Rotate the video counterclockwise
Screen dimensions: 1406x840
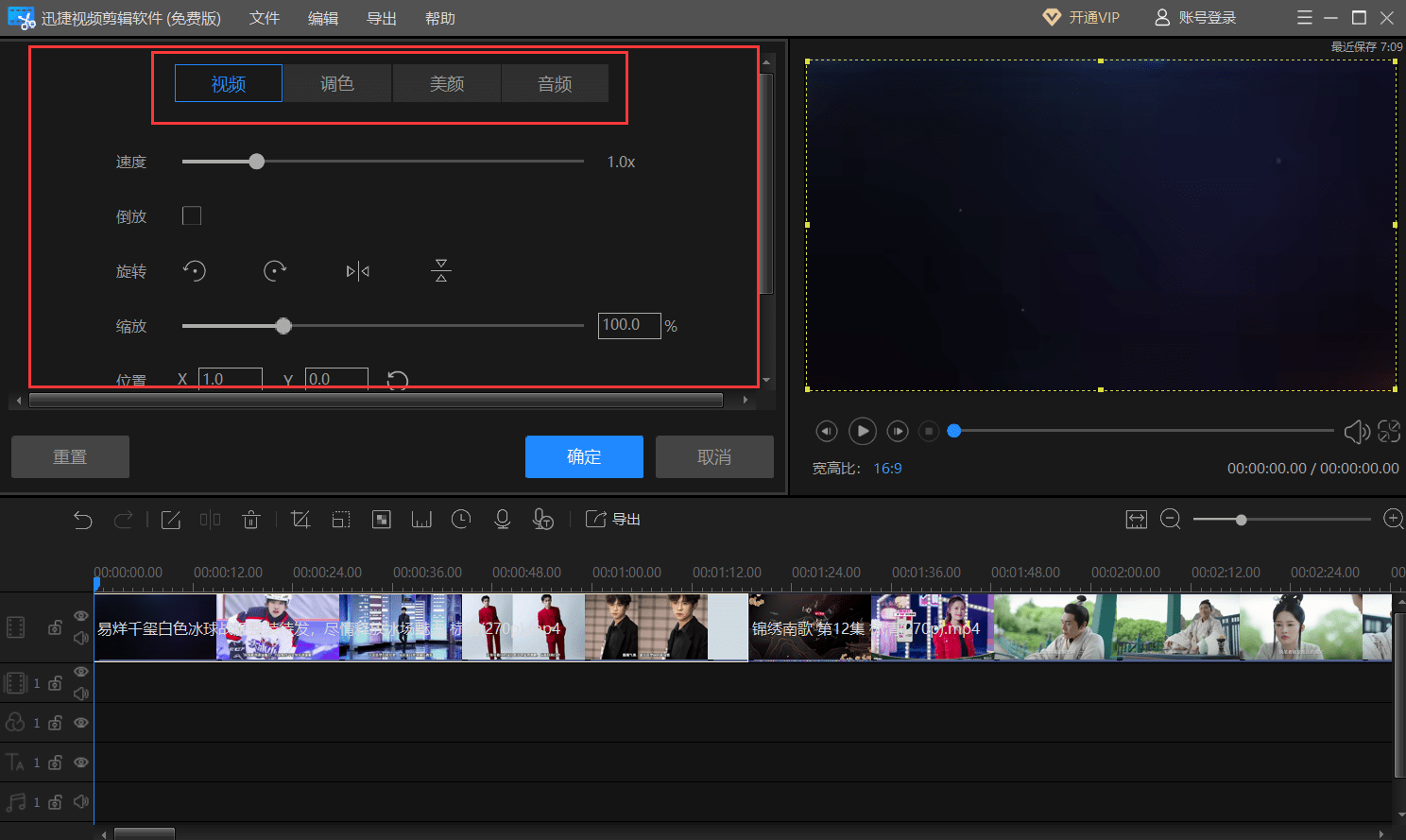195,271
